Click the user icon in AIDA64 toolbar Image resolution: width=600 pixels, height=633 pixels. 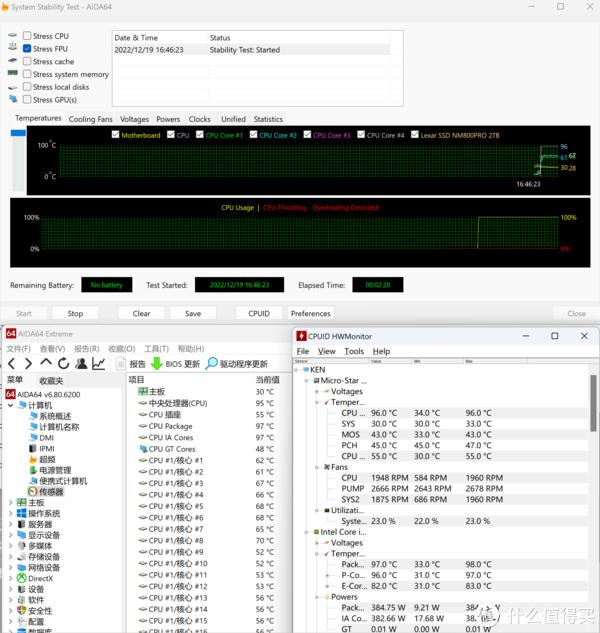[81, 364]
